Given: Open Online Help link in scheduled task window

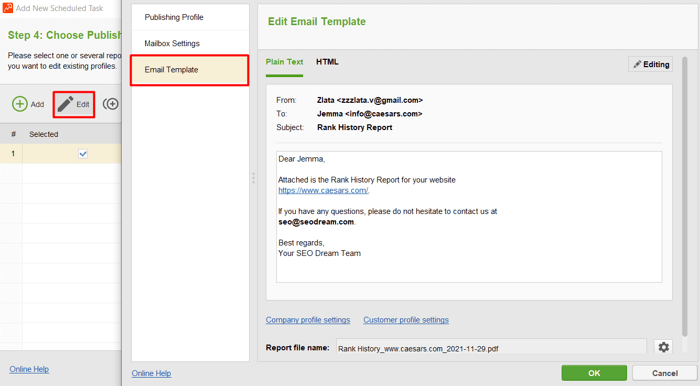Looking at the screenshot, I should tap(29, 369).
